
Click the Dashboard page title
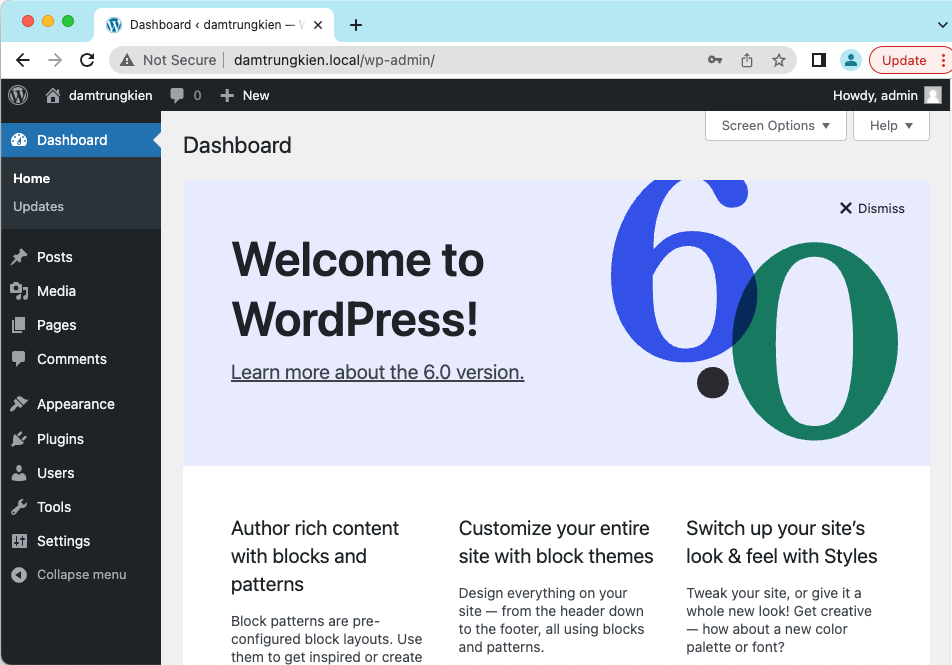point(237,145)
